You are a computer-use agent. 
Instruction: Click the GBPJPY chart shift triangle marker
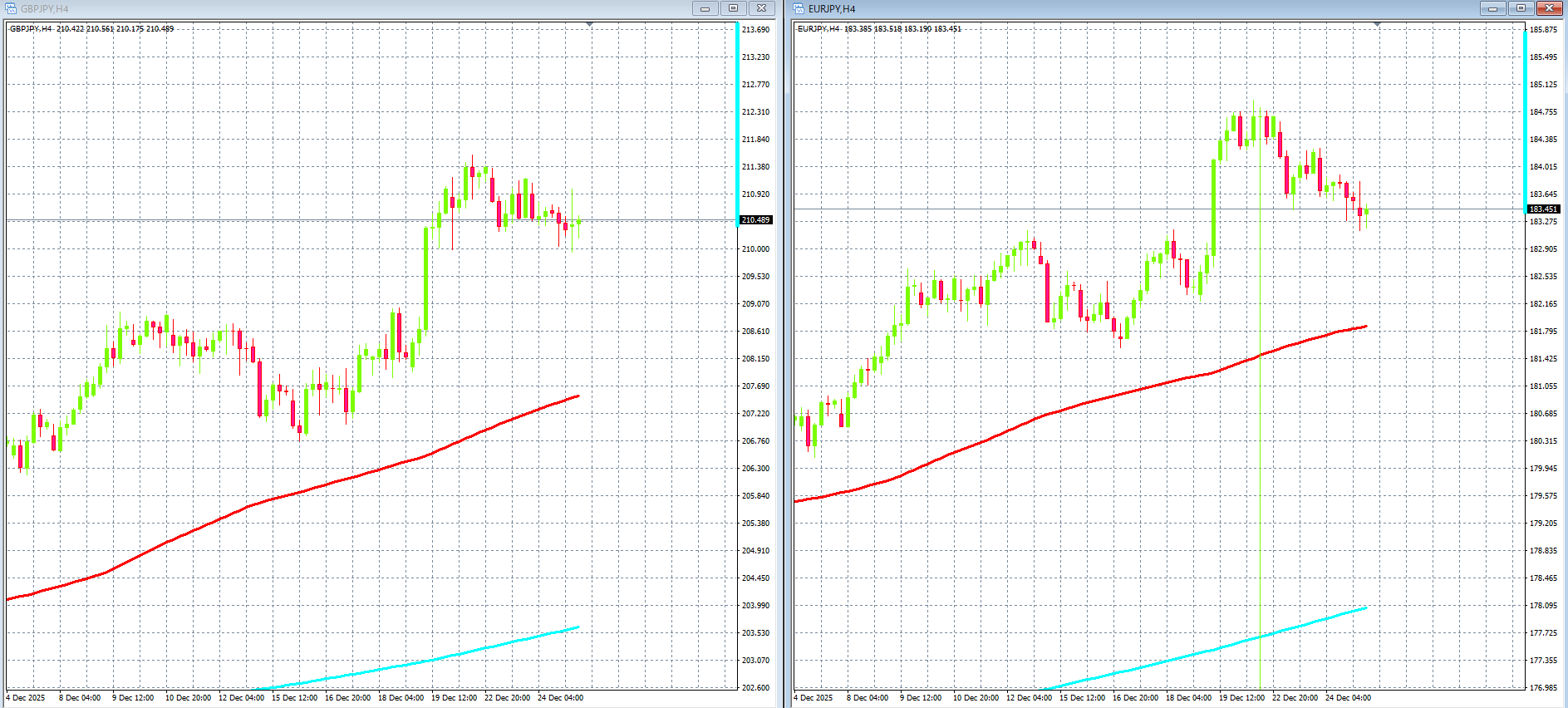[589, 25]
